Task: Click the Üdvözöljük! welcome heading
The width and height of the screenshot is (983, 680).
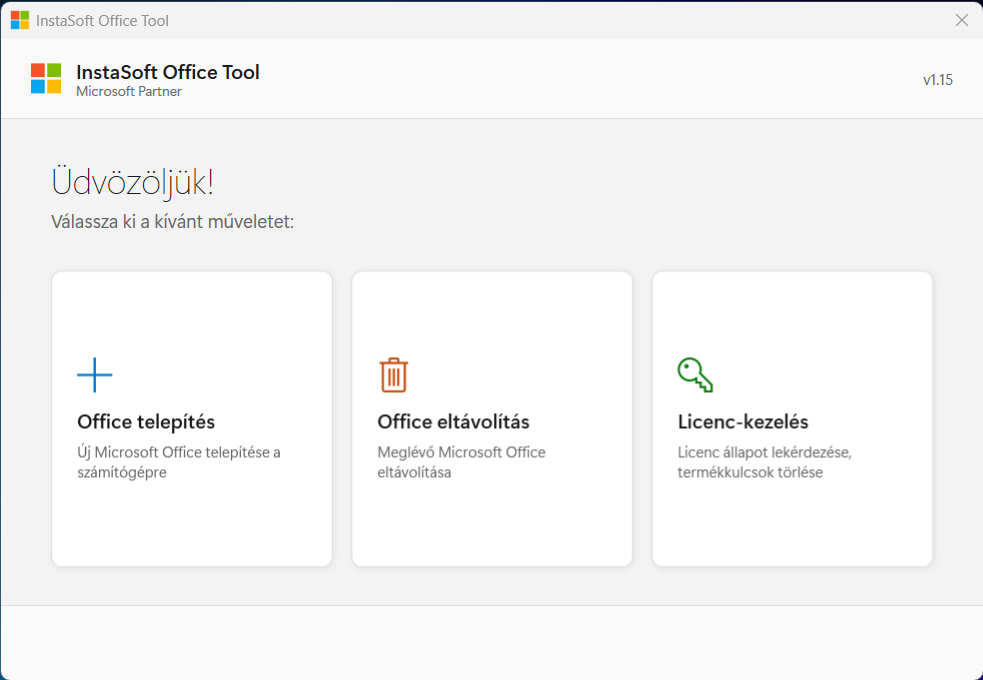Action: [132, 183]
